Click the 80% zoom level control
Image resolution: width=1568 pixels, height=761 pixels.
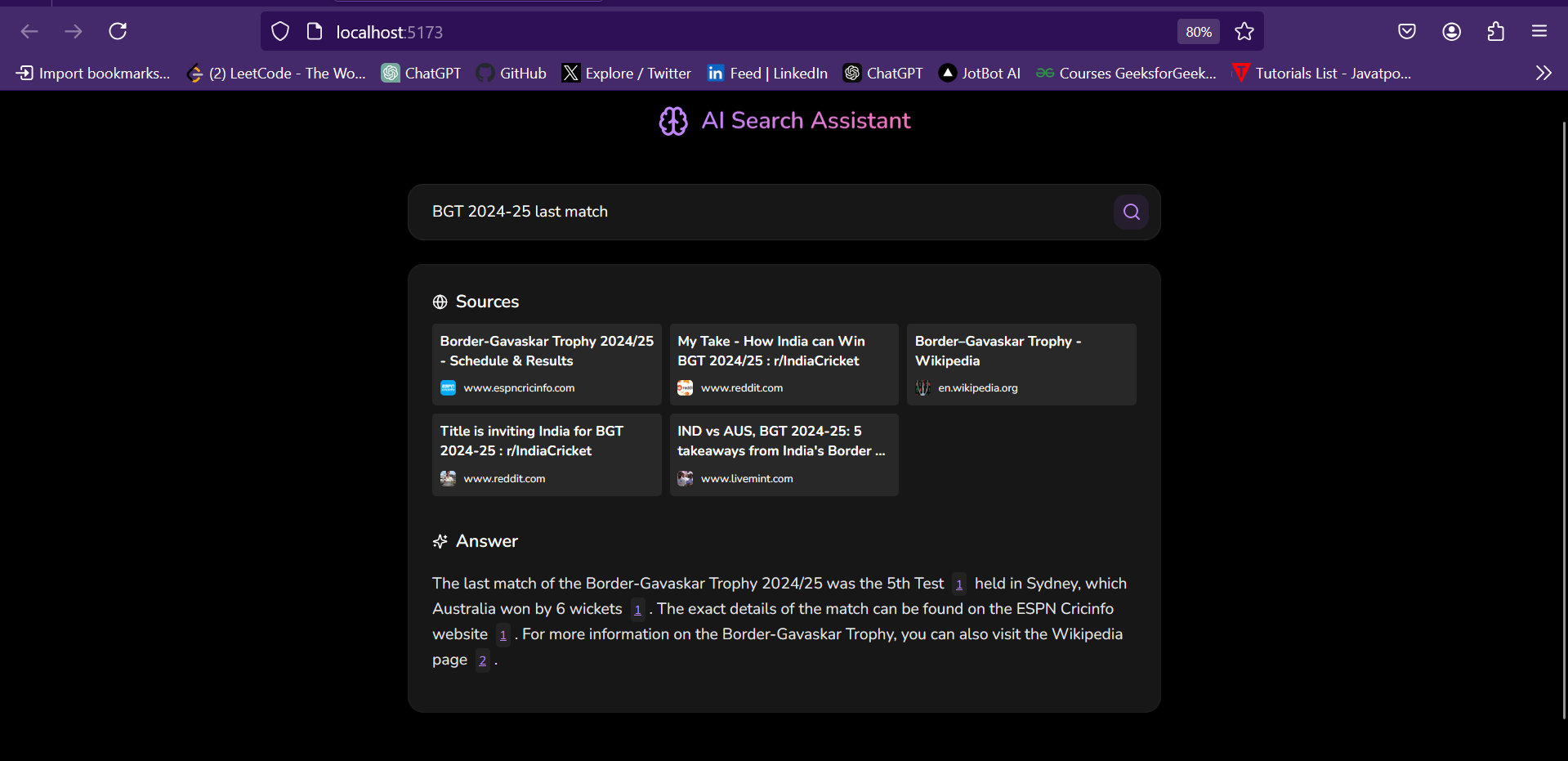pyautogui.click(x=1197, y=31)
